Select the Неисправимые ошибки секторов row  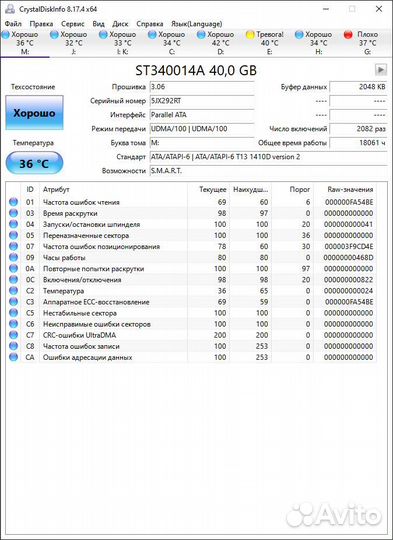pyautogui.click(x=192, y=324)
